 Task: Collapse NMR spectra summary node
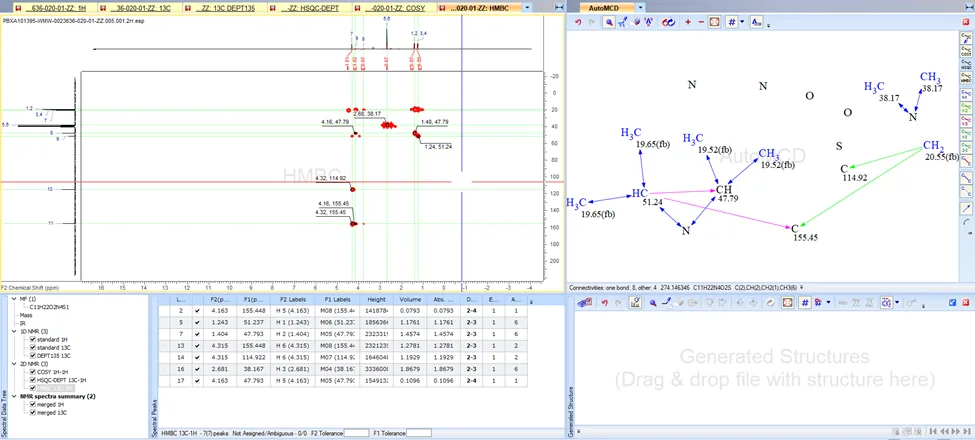tap(14, 396)
